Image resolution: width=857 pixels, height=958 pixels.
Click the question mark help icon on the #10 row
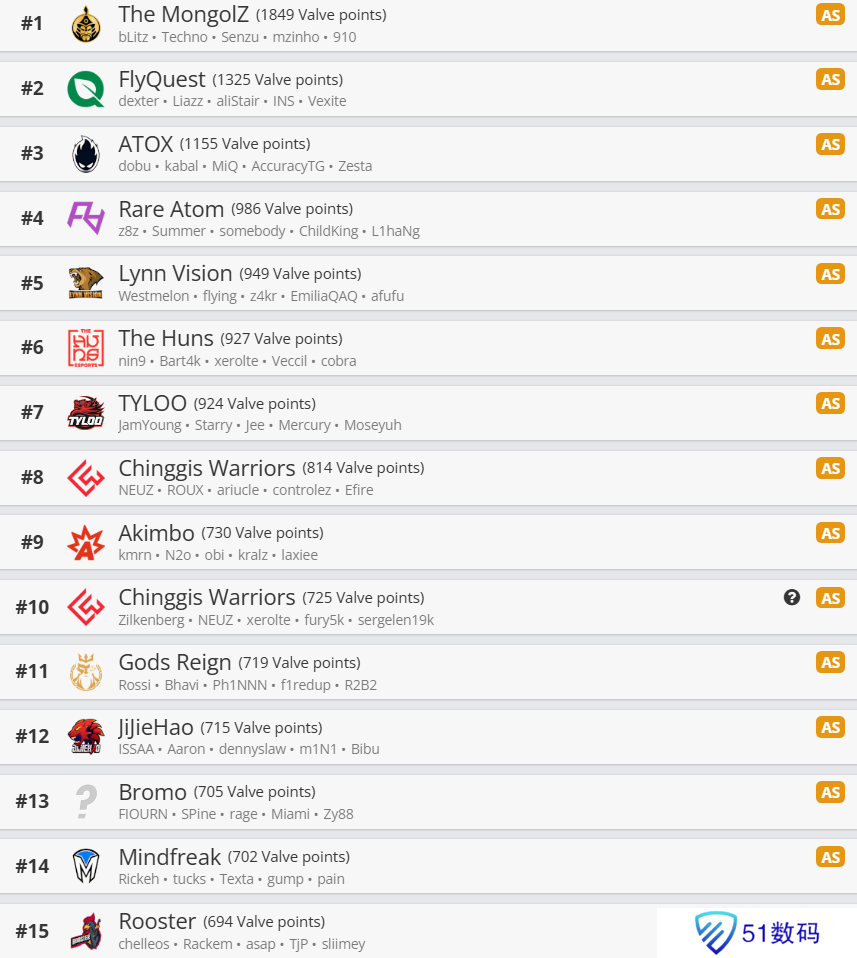[792, 598]
